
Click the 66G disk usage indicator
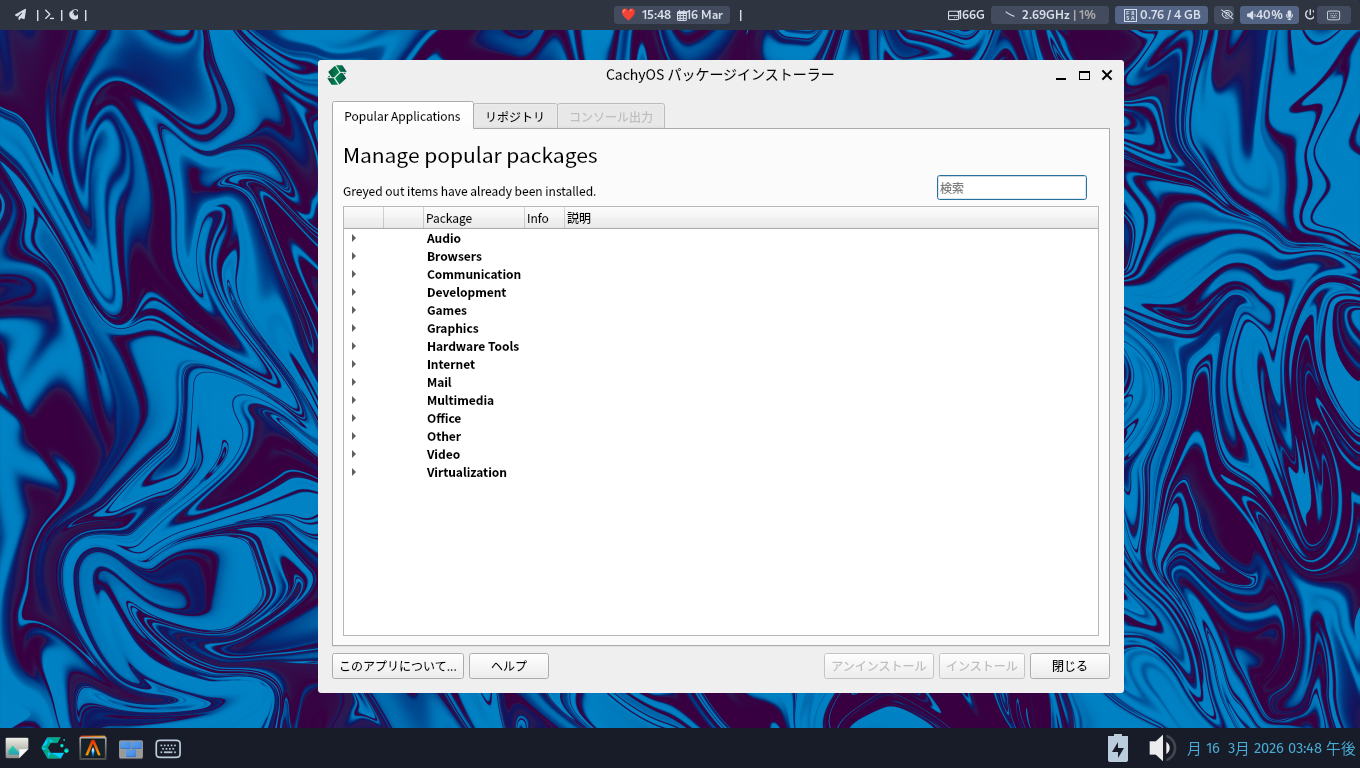coord(966,15)
